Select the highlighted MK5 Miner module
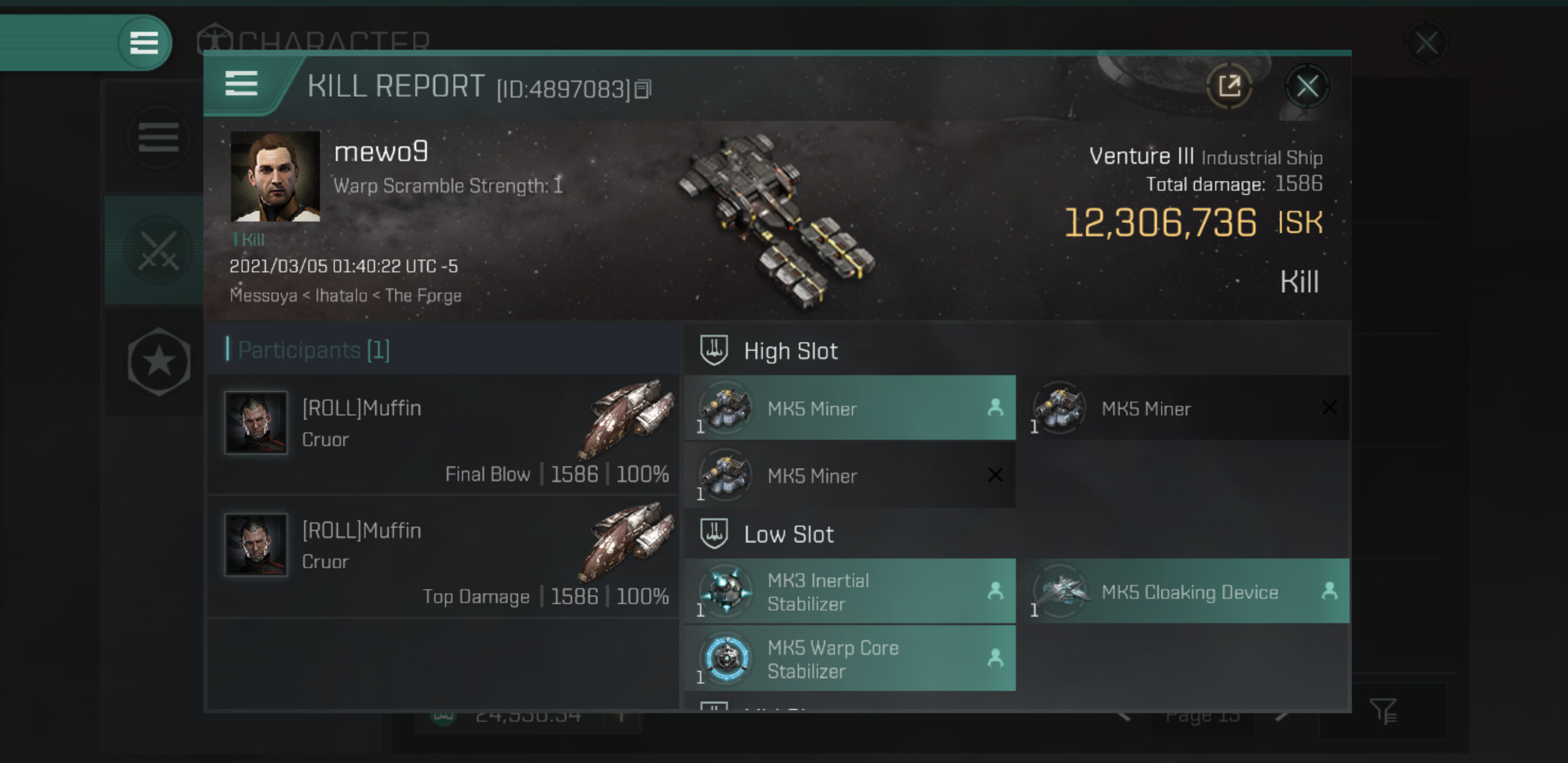Image resolution: width=1568 pixels, height=763 pixels. click(850, 407)
